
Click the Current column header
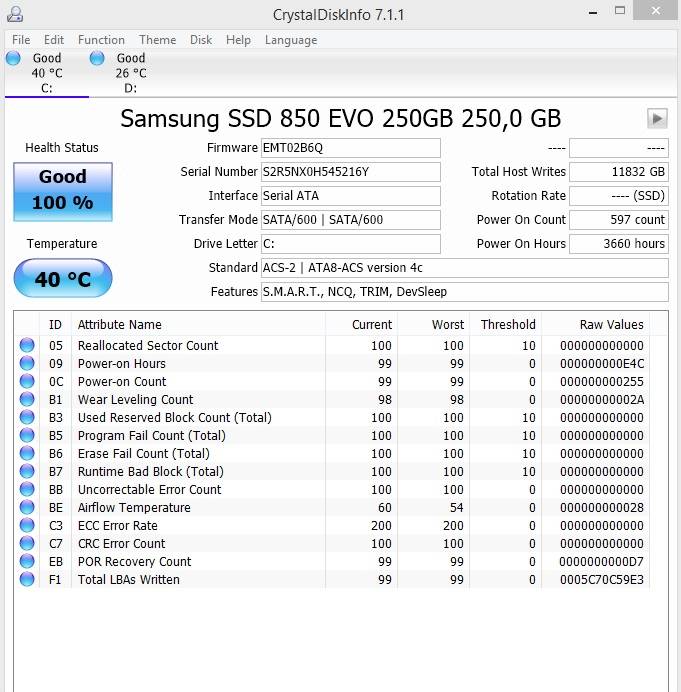pos(361,325)
